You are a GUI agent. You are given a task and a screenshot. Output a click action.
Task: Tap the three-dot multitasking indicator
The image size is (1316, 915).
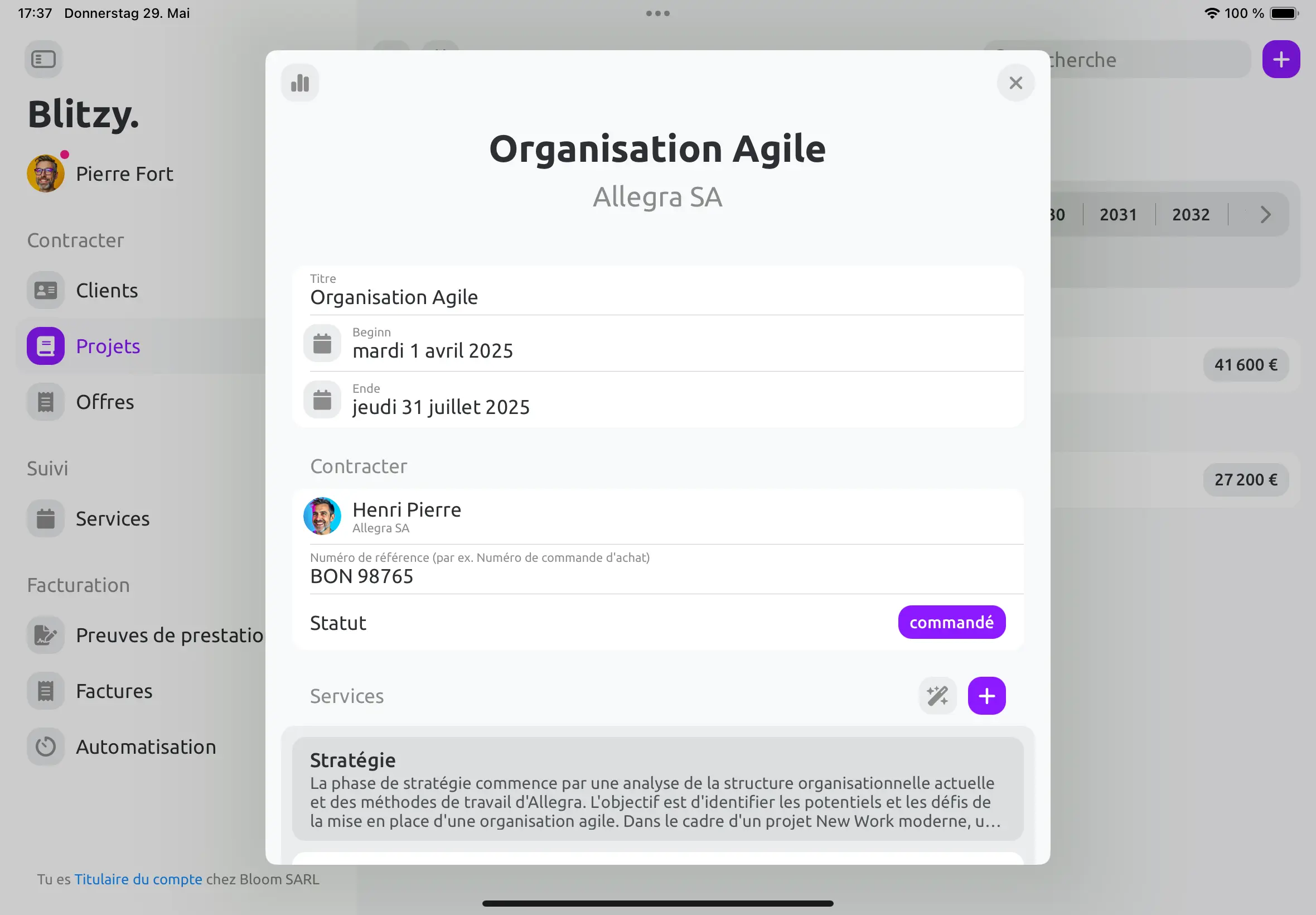tap(657, 13)
